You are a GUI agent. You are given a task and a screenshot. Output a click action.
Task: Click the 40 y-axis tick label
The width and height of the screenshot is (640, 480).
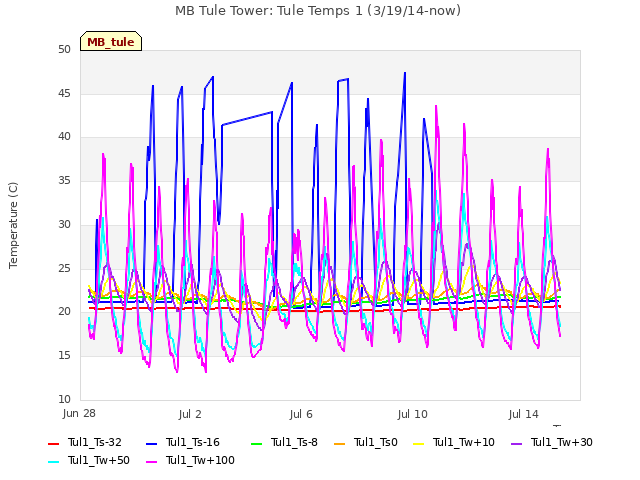(64, 137)
